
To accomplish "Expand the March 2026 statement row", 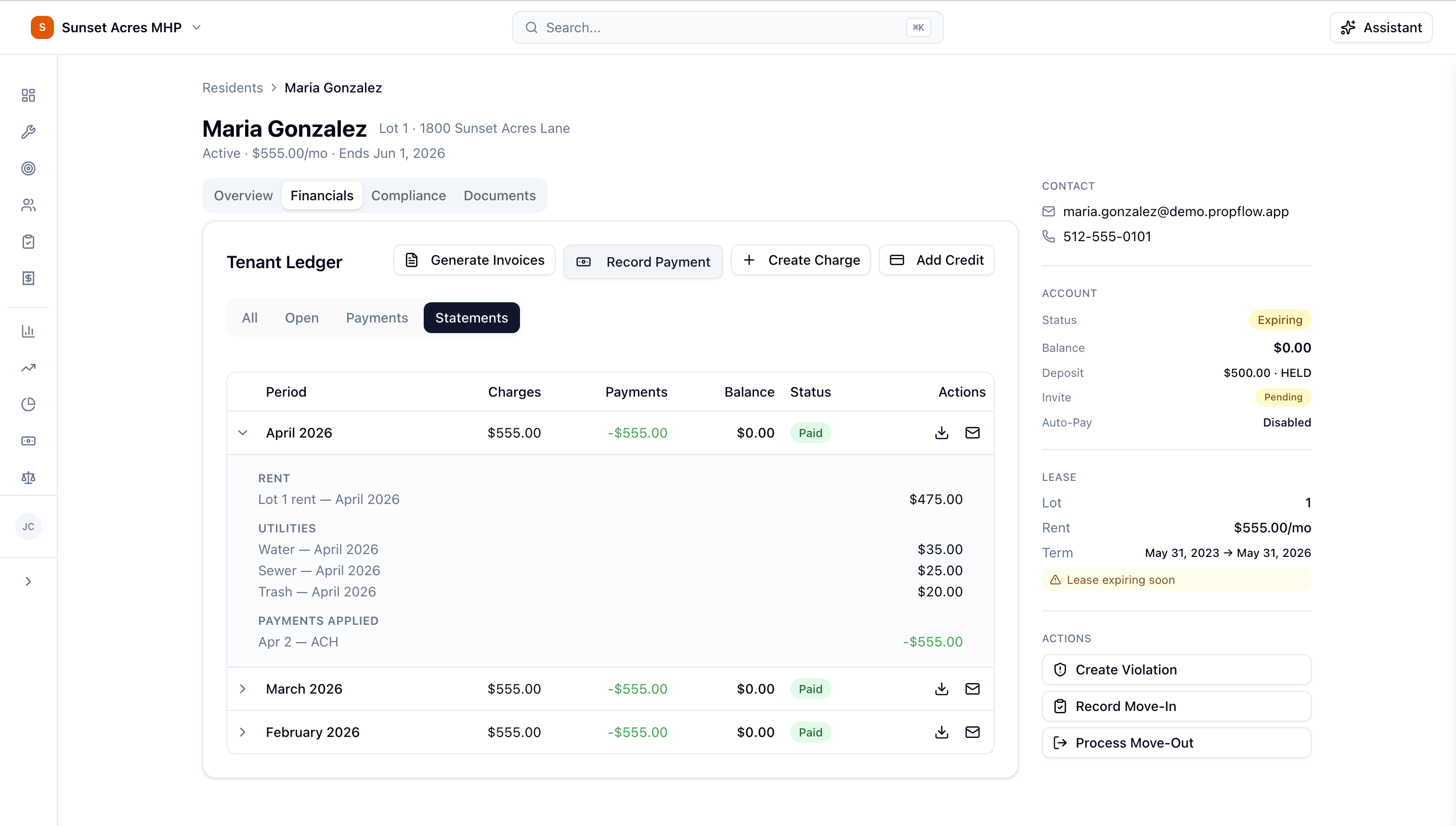I will (243, 689).
